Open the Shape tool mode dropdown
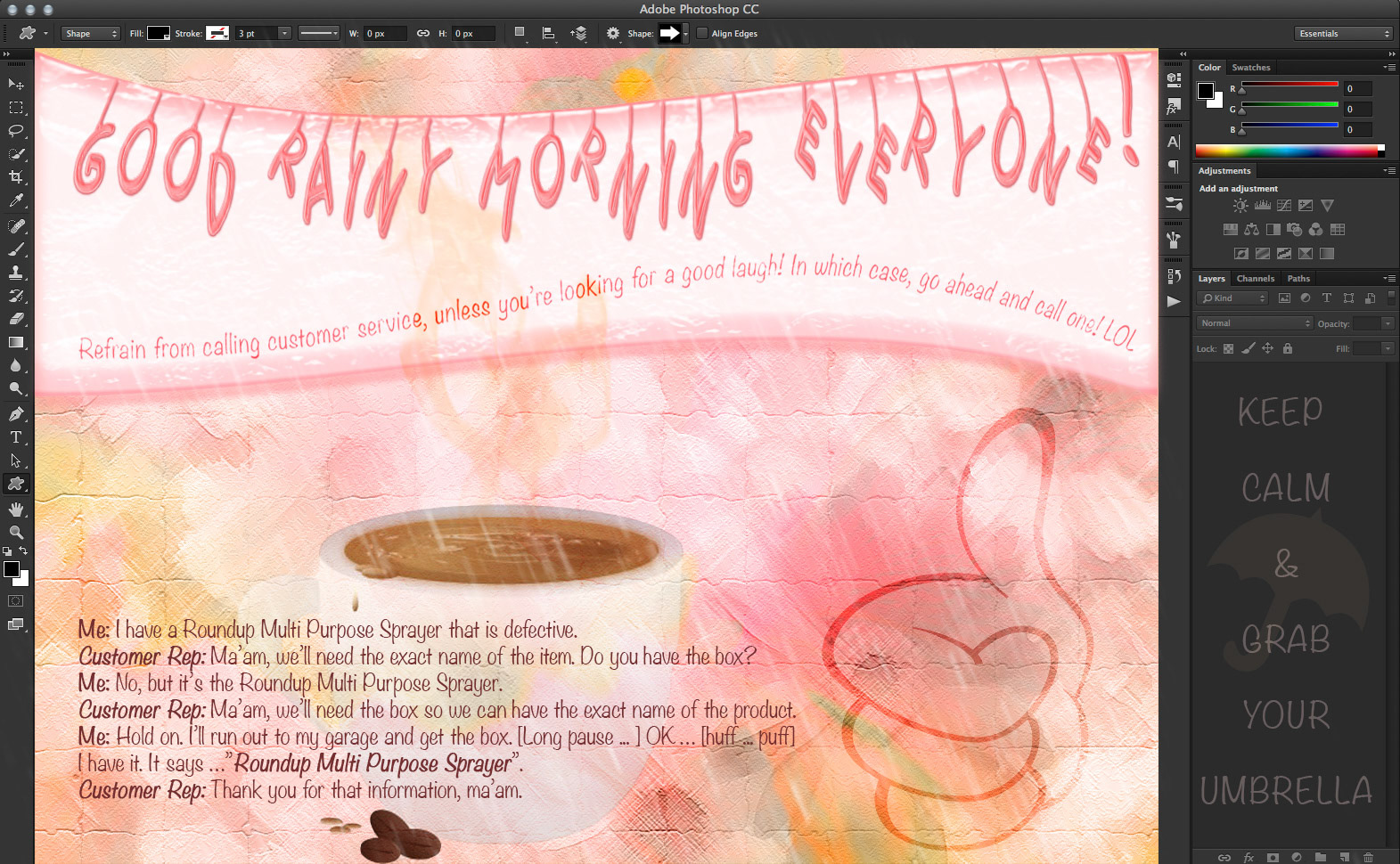The image size is (1400, 864). [x=91, y=34]
